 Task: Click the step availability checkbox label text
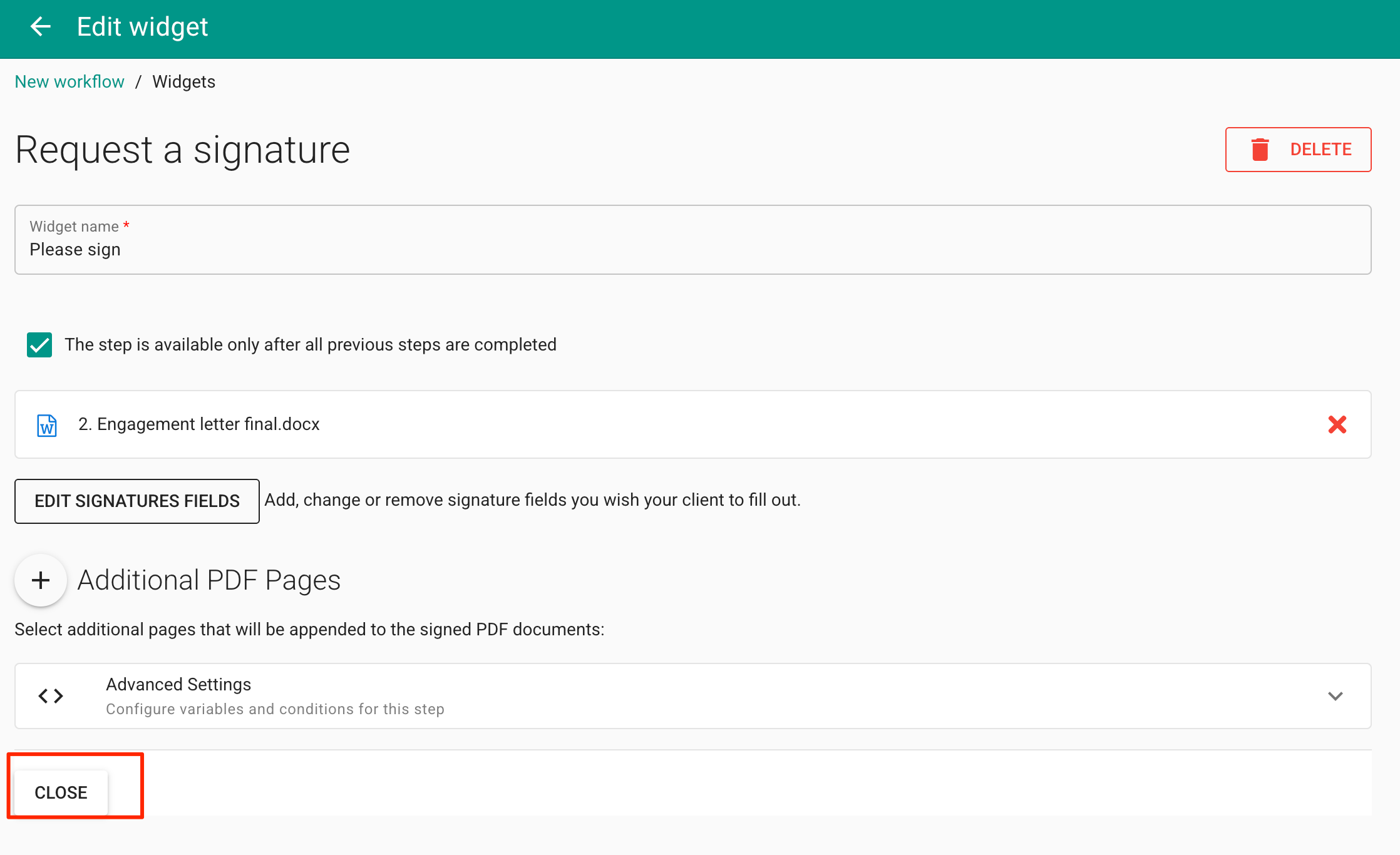pyautogui.click(x=311, y=345)
